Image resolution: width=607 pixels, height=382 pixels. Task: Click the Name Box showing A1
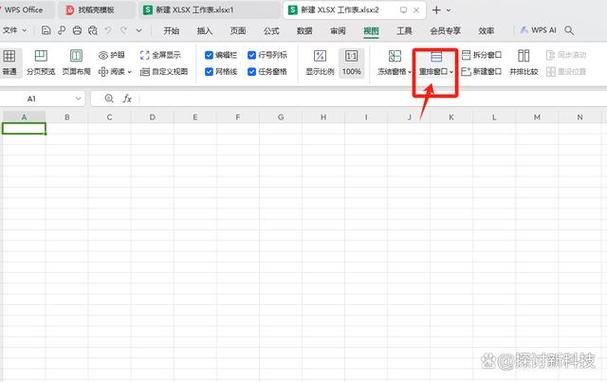[32, 99]
